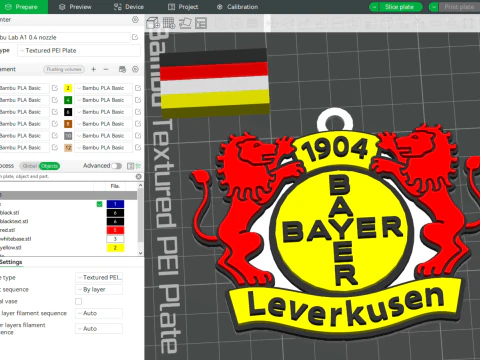Edit filament 4 preset icon on right
Viewport: 480px width, 360px height.
pyautogui.click(x=138, y=100)
